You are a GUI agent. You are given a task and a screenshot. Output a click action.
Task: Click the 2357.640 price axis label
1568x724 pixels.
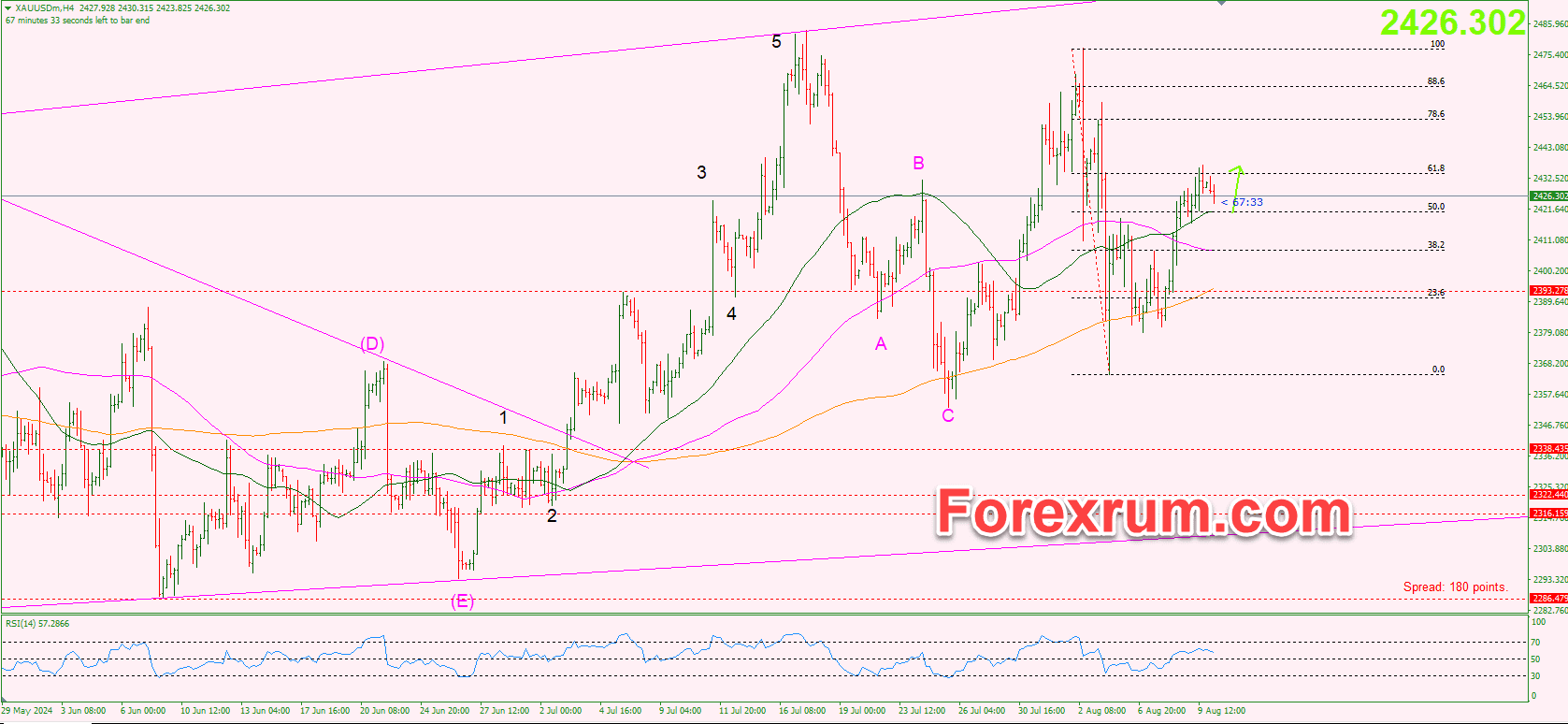pos(1550,395)
